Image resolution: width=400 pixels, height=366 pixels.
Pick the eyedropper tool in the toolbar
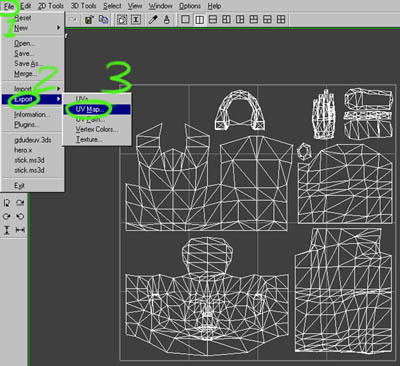[x=153, y=20]
